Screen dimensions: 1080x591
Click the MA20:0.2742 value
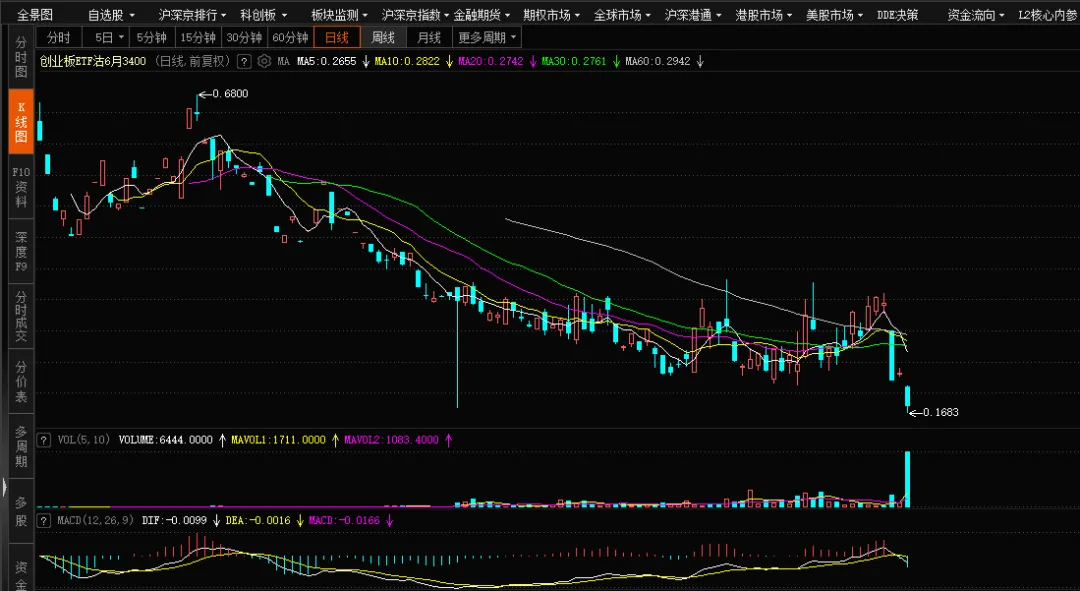click(491, 61)
